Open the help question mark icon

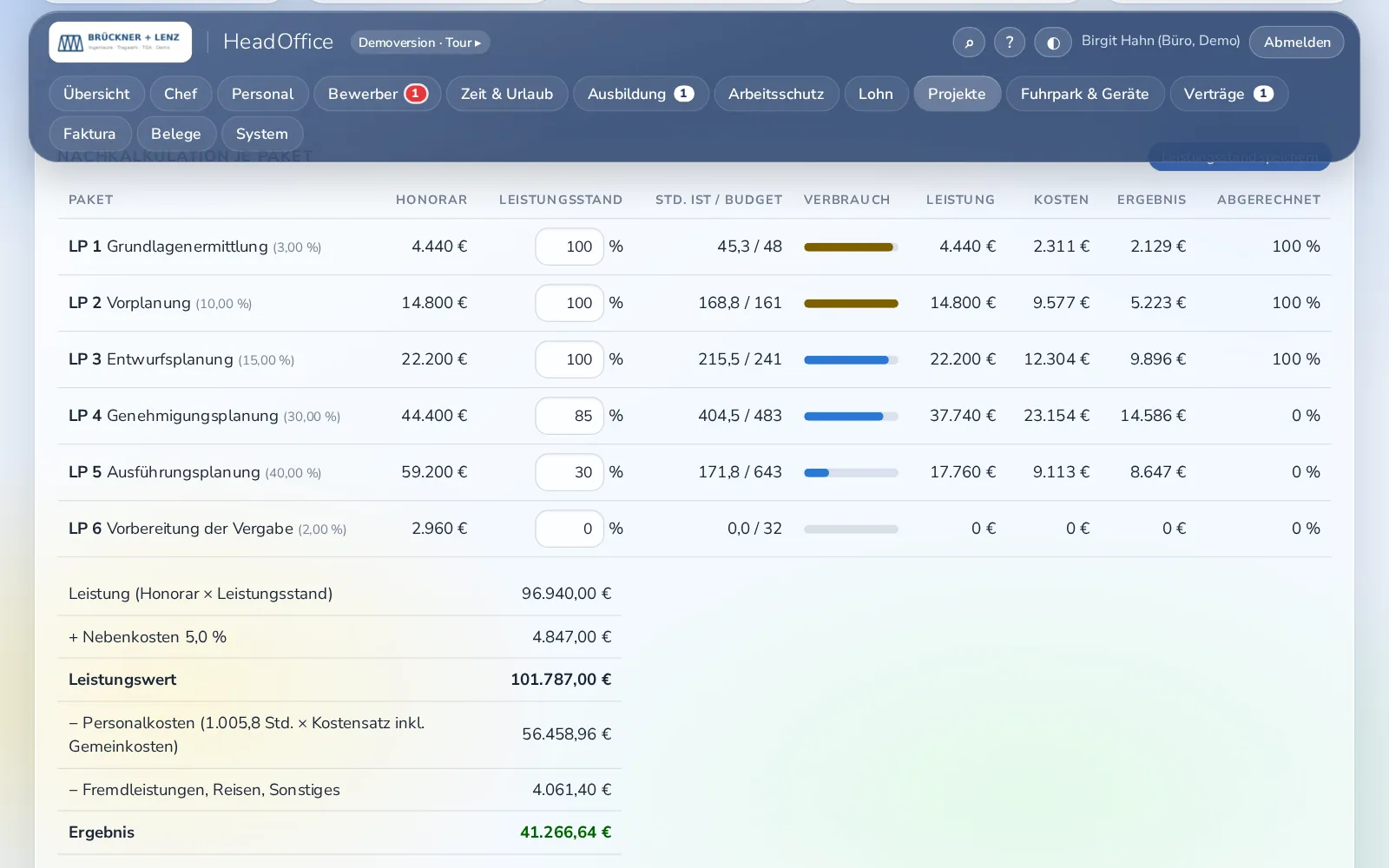coord(1010,42)
